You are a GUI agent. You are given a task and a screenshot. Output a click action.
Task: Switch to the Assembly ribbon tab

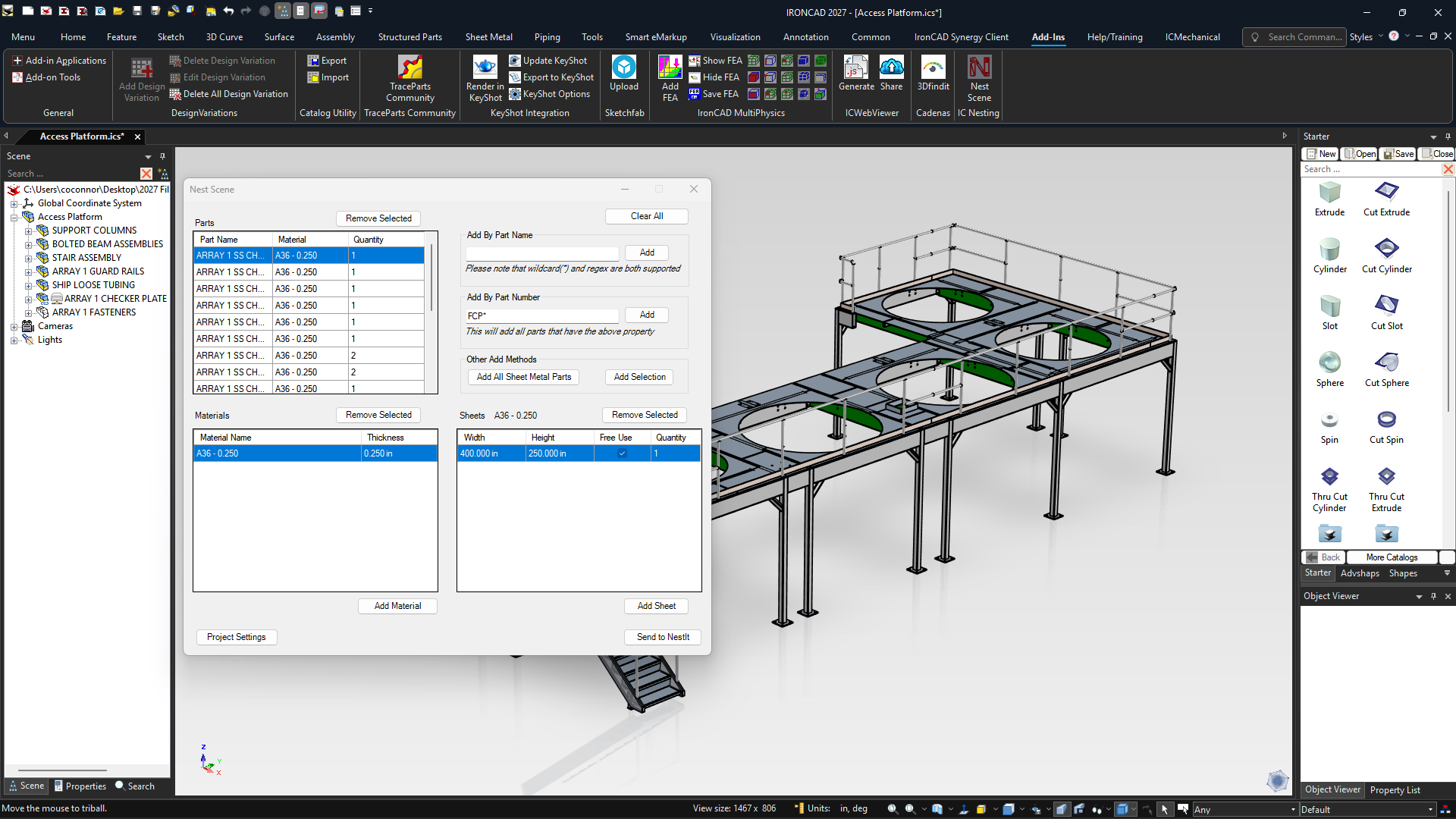pos(335,36)
